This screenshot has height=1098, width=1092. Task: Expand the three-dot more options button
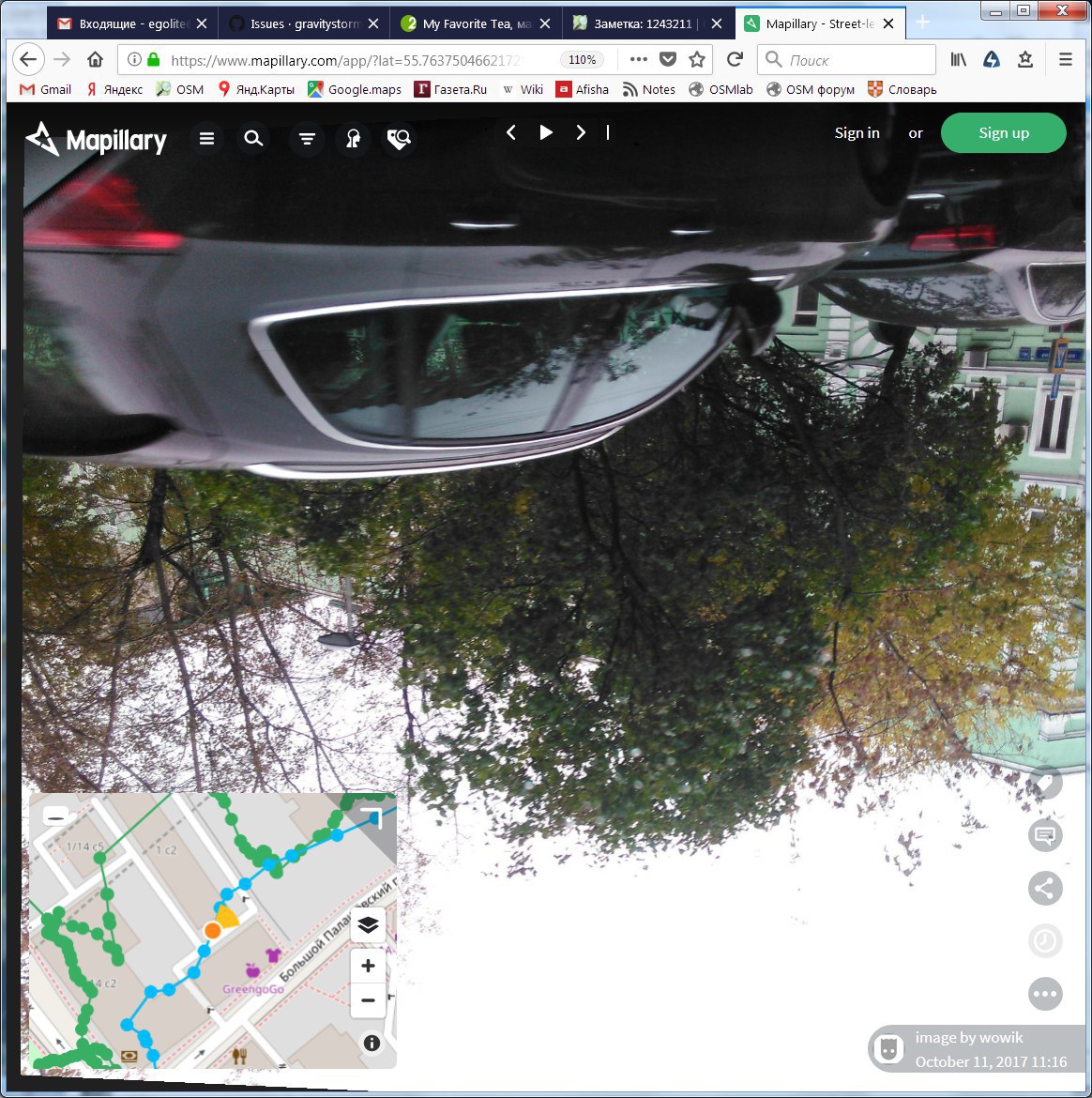(1045, 993)
